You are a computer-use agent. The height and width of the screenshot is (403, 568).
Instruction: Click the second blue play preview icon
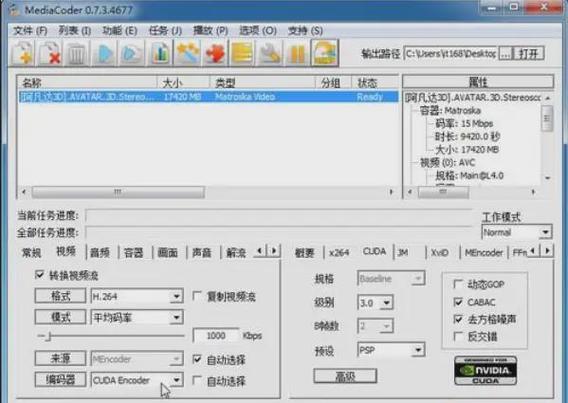pyautogui.click(x=131, y=54)
